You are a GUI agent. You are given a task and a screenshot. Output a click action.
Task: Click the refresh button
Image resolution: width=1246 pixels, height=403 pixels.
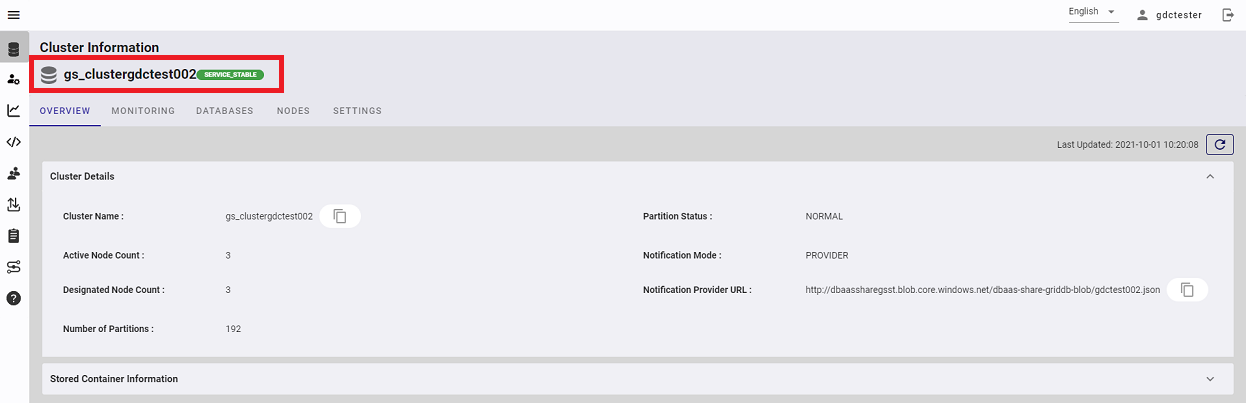(x=1219, y=145)
